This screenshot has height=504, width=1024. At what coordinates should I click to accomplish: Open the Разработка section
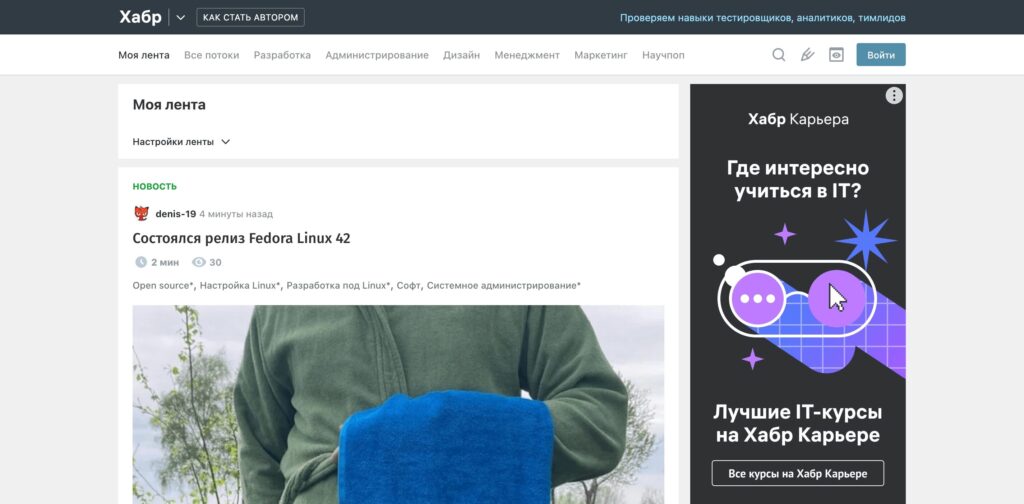(x=282, y=55)
